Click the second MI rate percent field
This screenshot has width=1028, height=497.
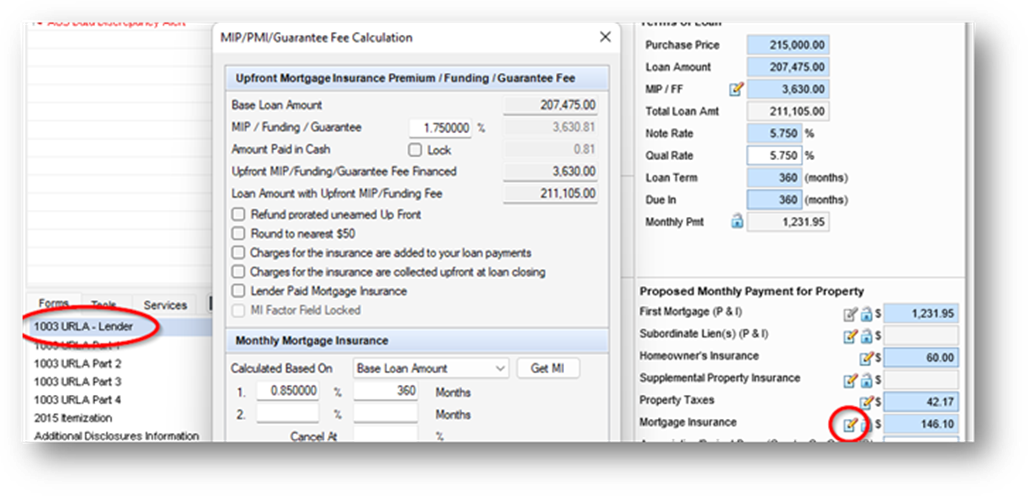pos(287,414)
